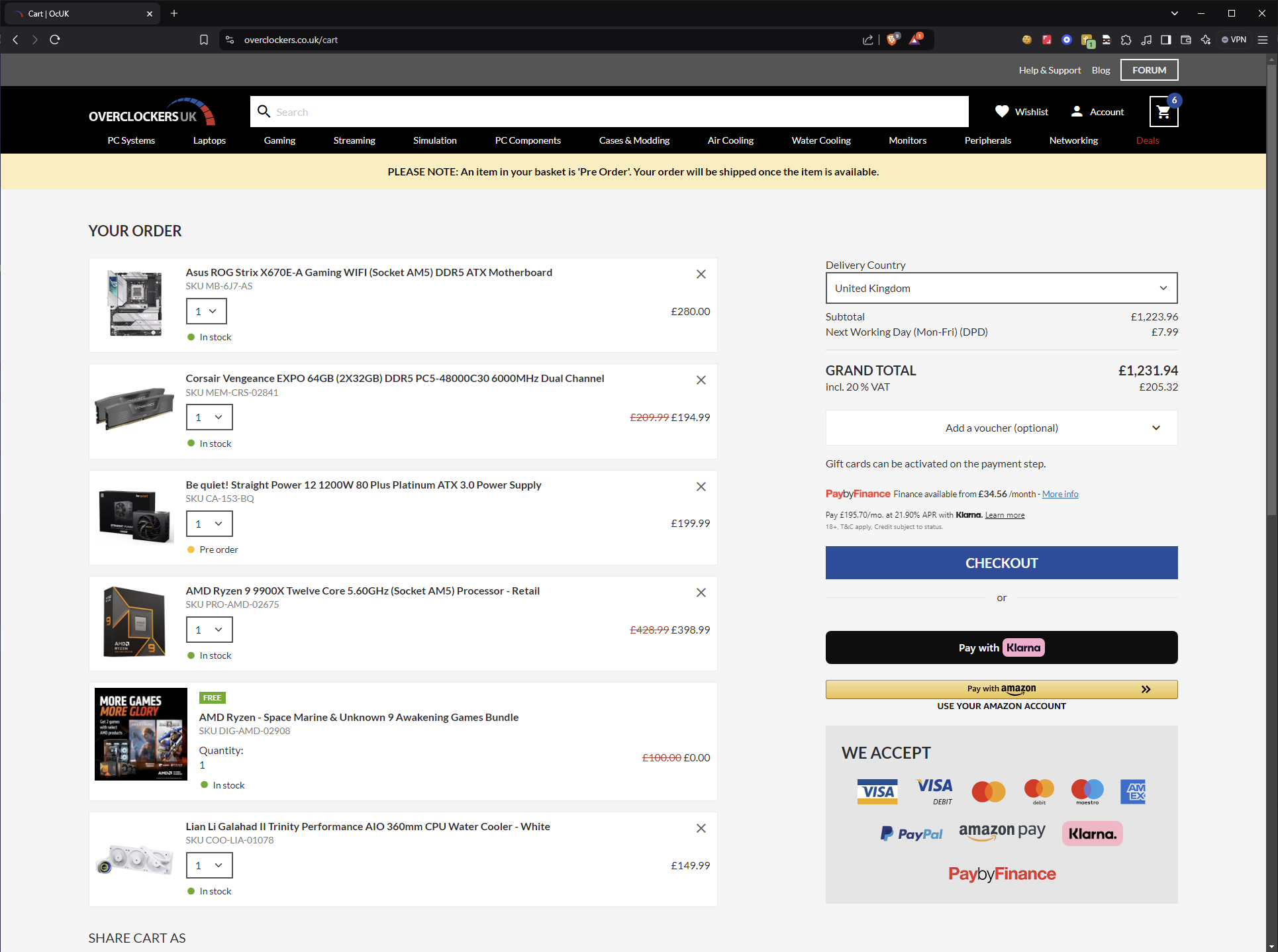Remove the Lian Li Galahad cooler item

701,828
